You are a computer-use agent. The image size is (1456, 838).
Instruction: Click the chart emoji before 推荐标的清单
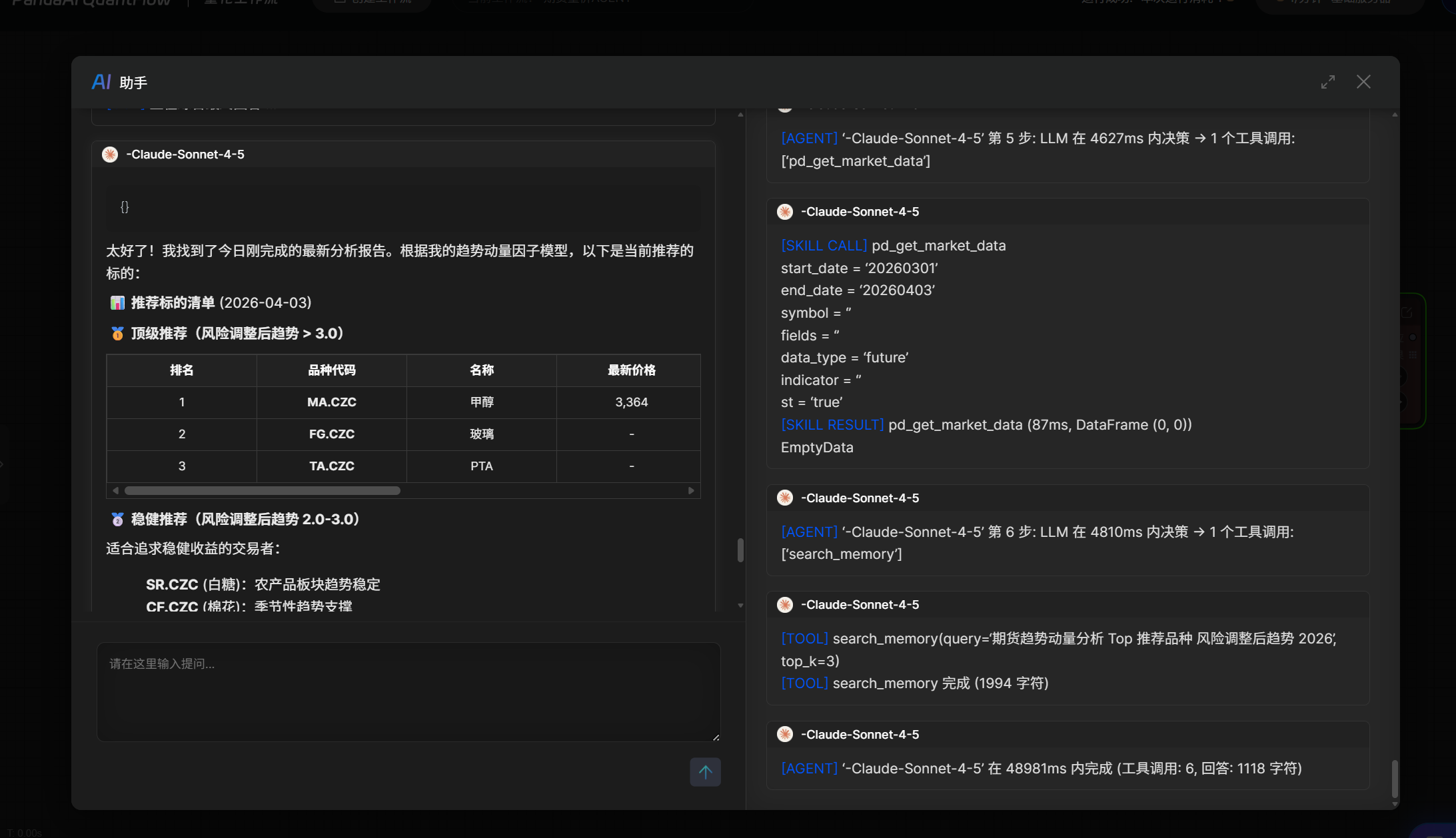click(x=117, y=303)
